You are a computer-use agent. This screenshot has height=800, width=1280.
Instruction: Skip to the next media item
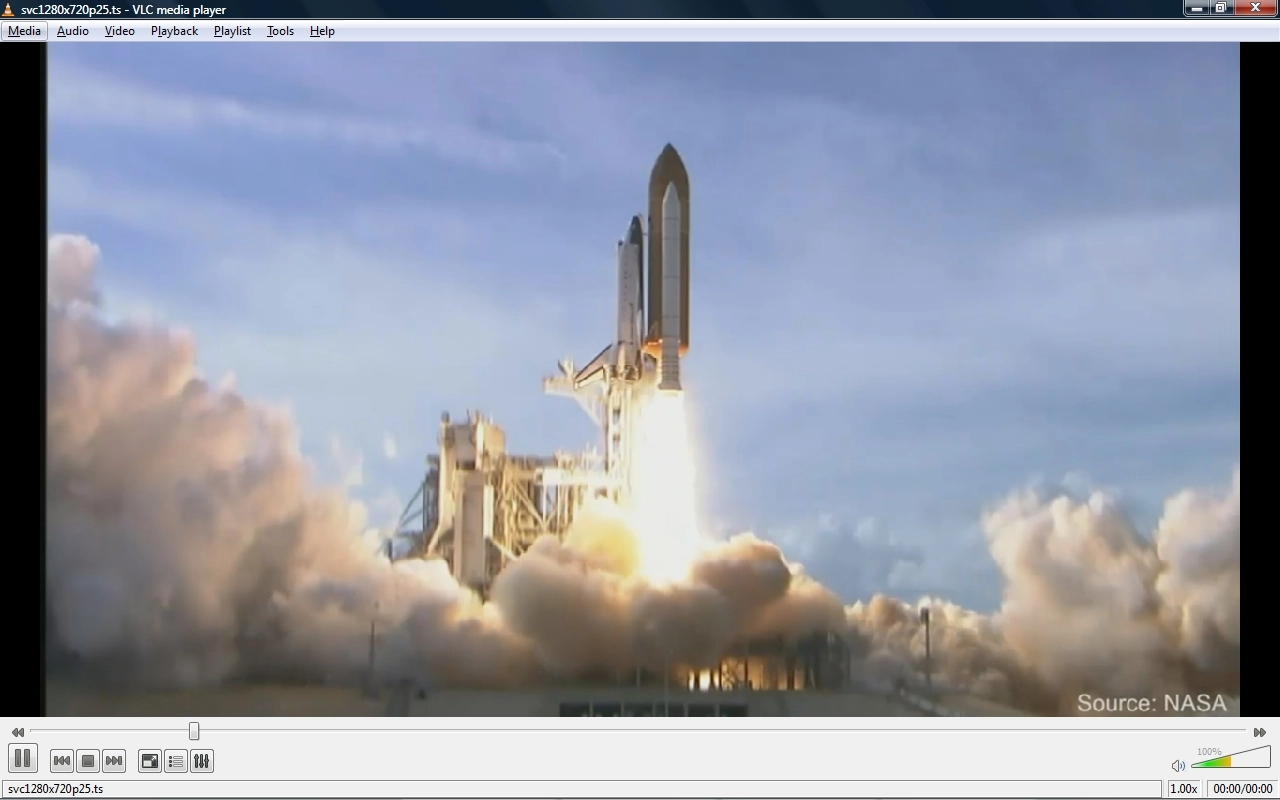(114, 761)
